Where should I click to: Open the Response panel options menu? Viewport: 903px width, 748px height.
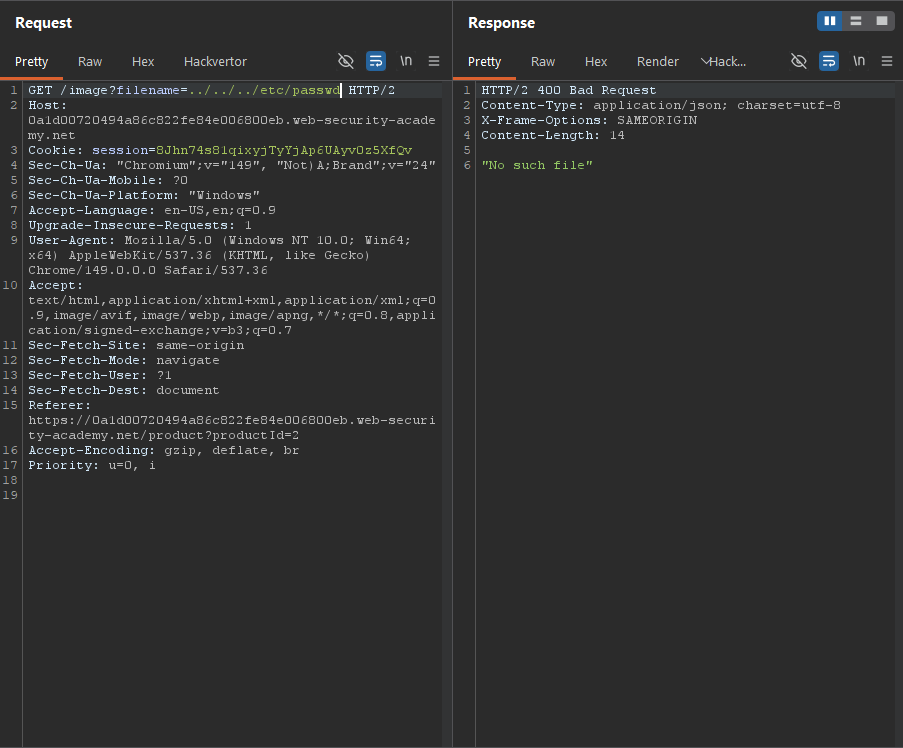click(x=887, y=61)
